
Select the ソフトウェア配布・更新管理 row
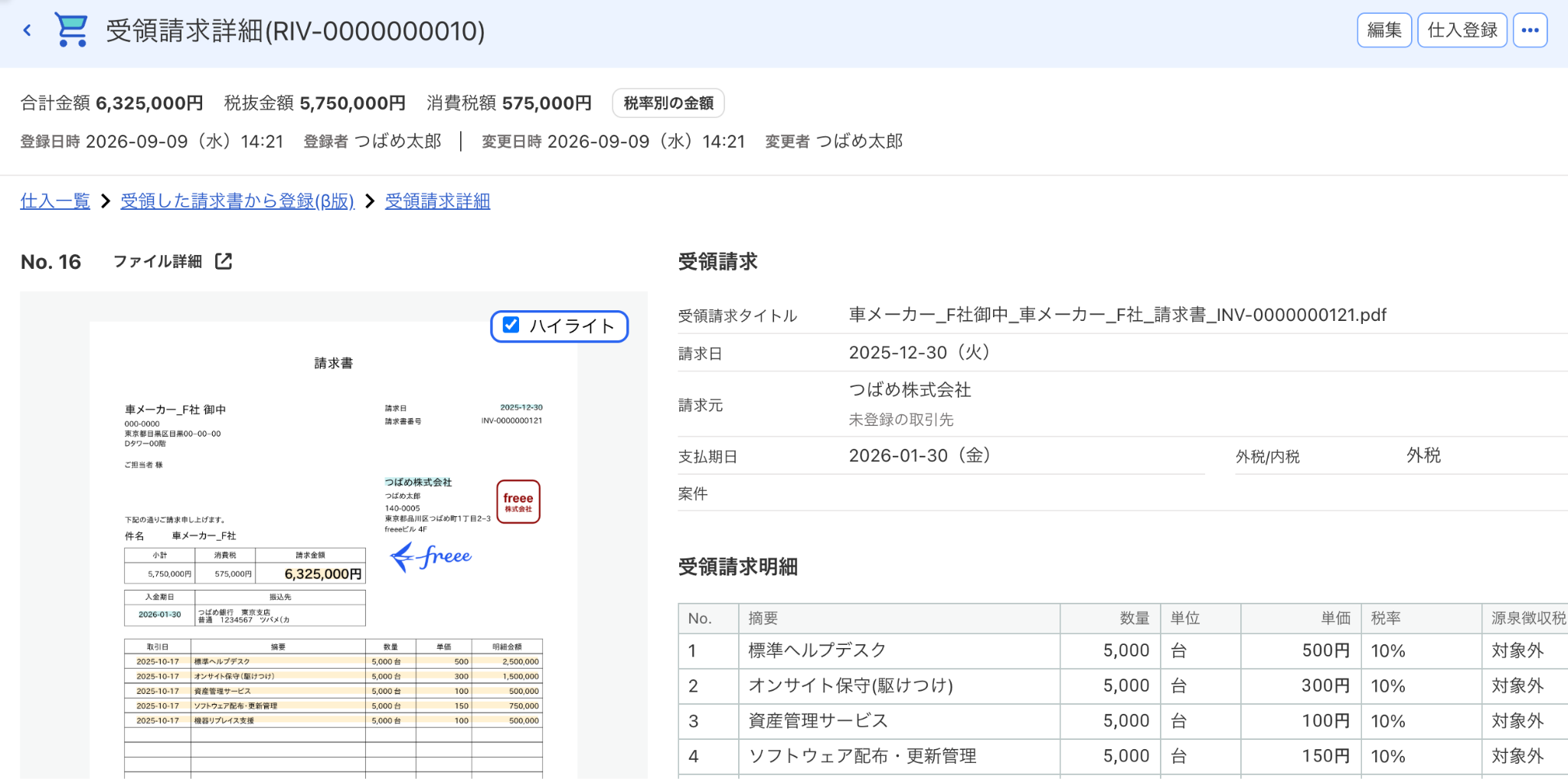(x=1122, y=757)
